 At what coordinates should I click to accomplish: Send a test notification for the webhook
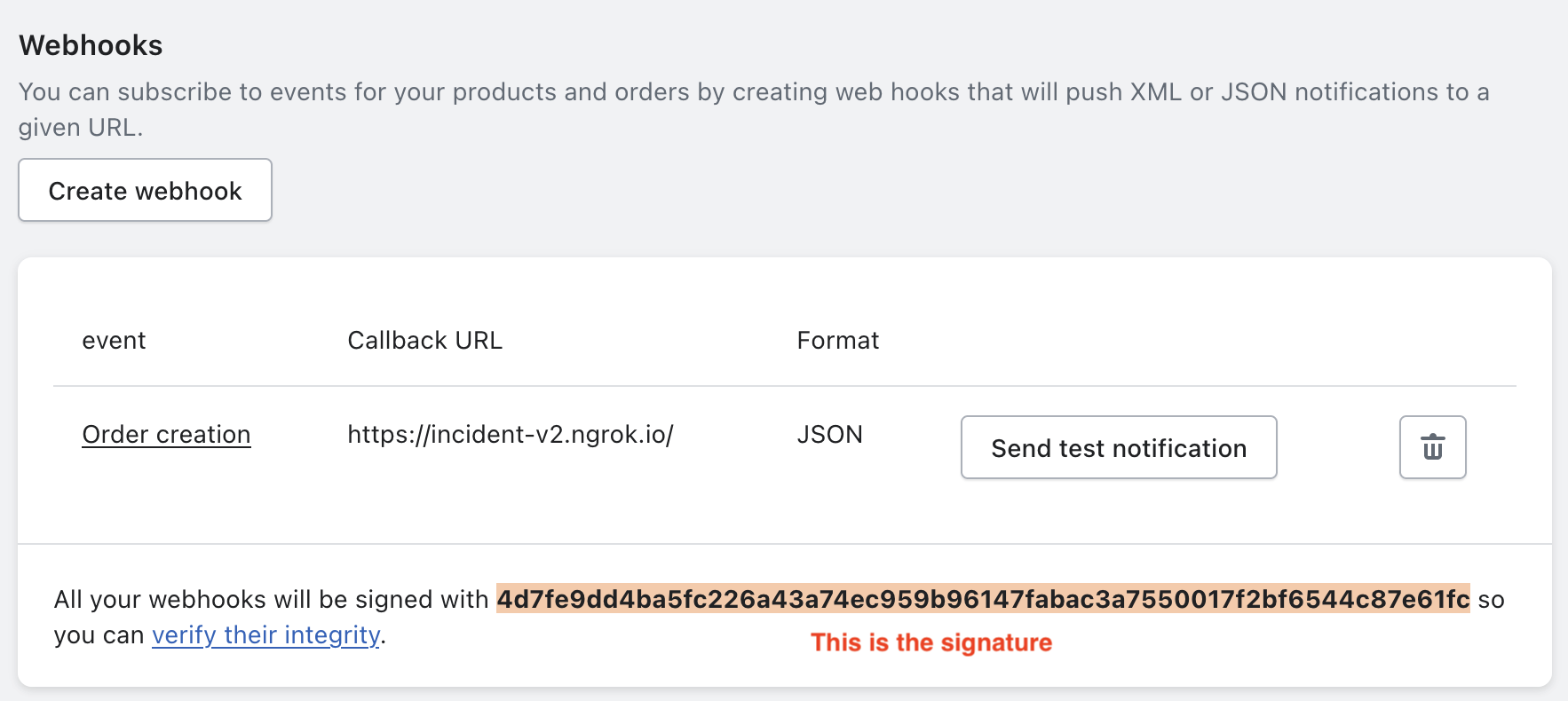[x=1118, y=448]
